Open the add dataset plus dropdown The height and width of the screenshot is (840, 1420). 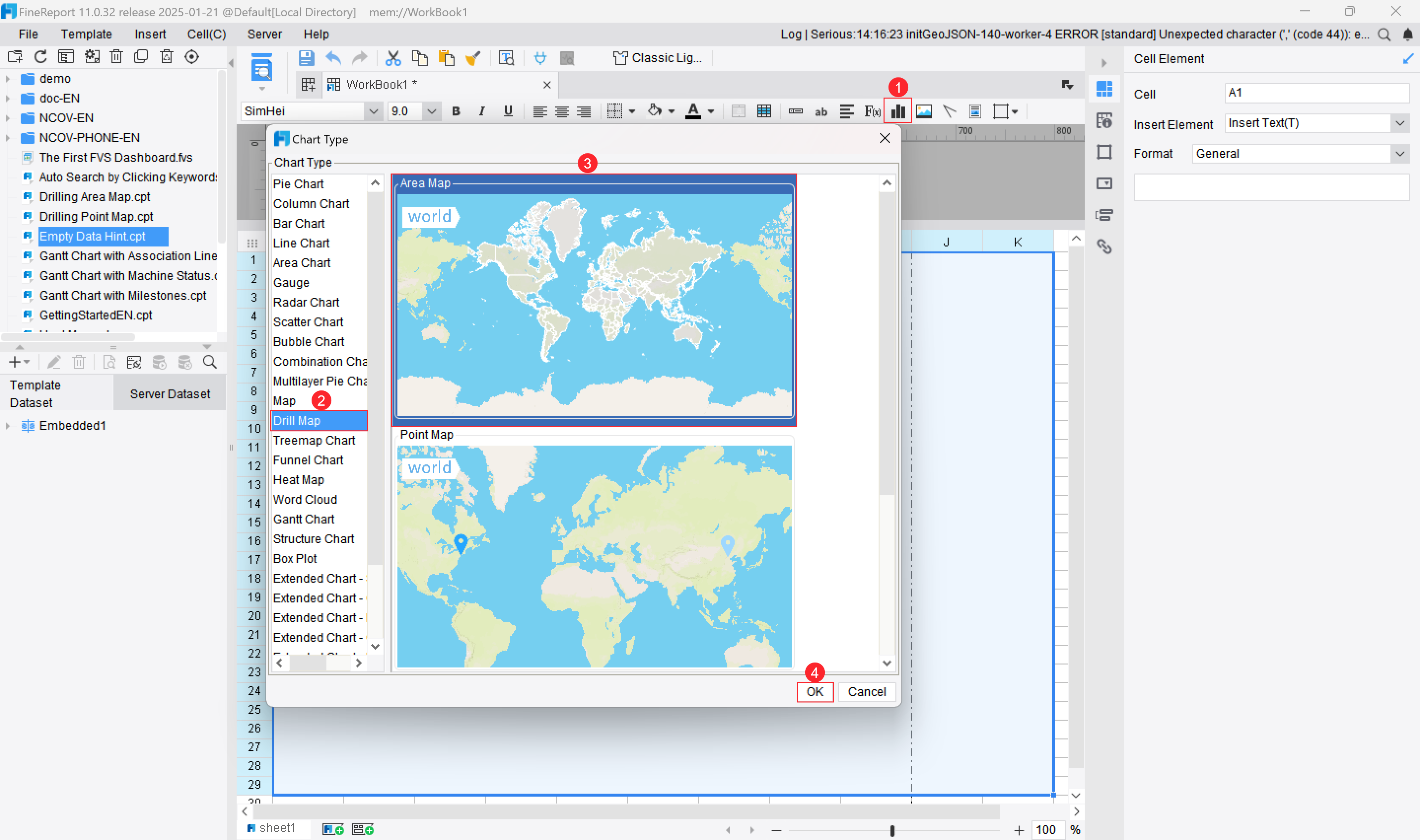click(19, 362)
